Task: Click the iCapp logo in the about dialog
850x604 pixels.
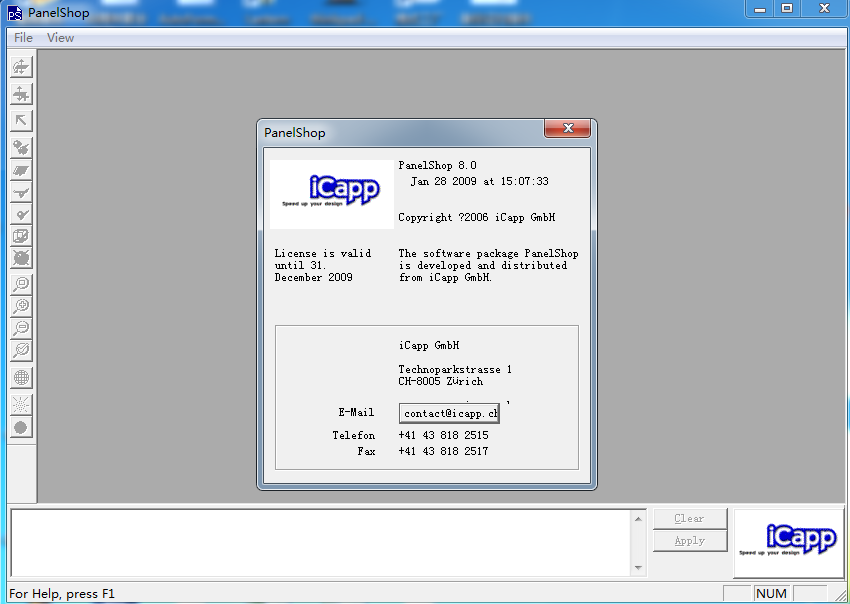Action: point(332,194)
